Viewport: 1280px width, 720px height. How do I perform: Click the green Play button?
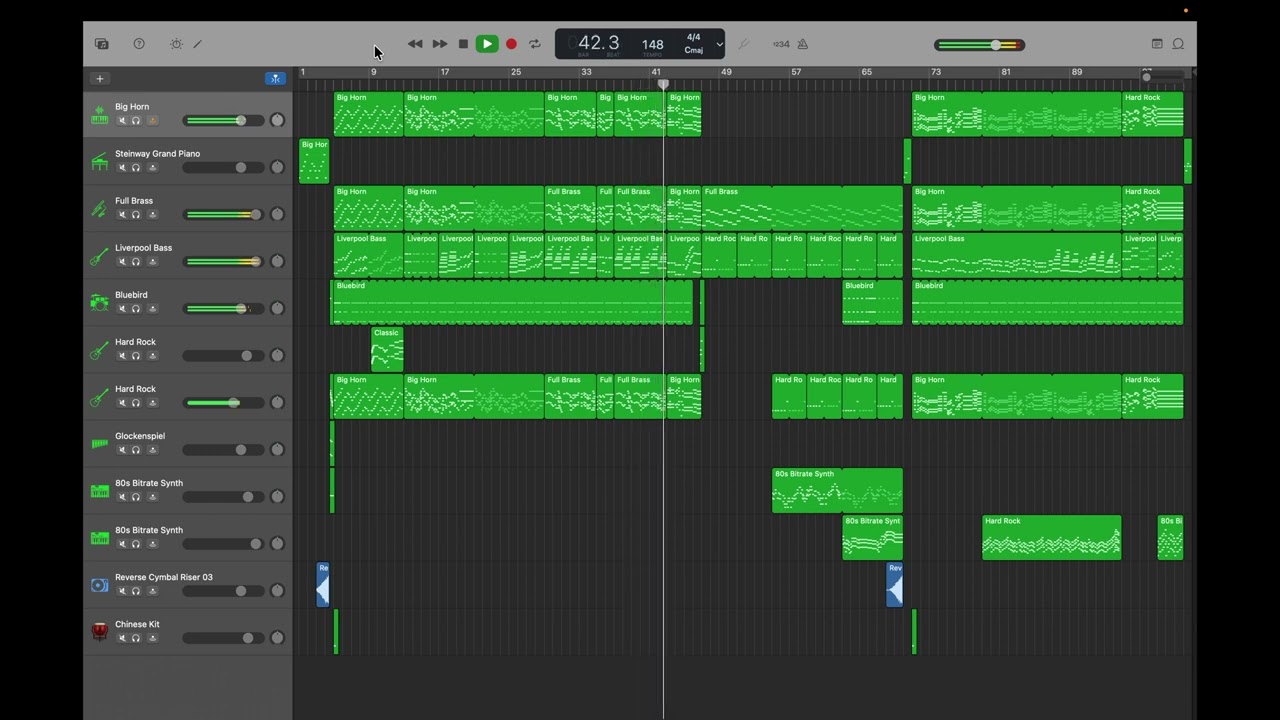[x=487, y=44]
